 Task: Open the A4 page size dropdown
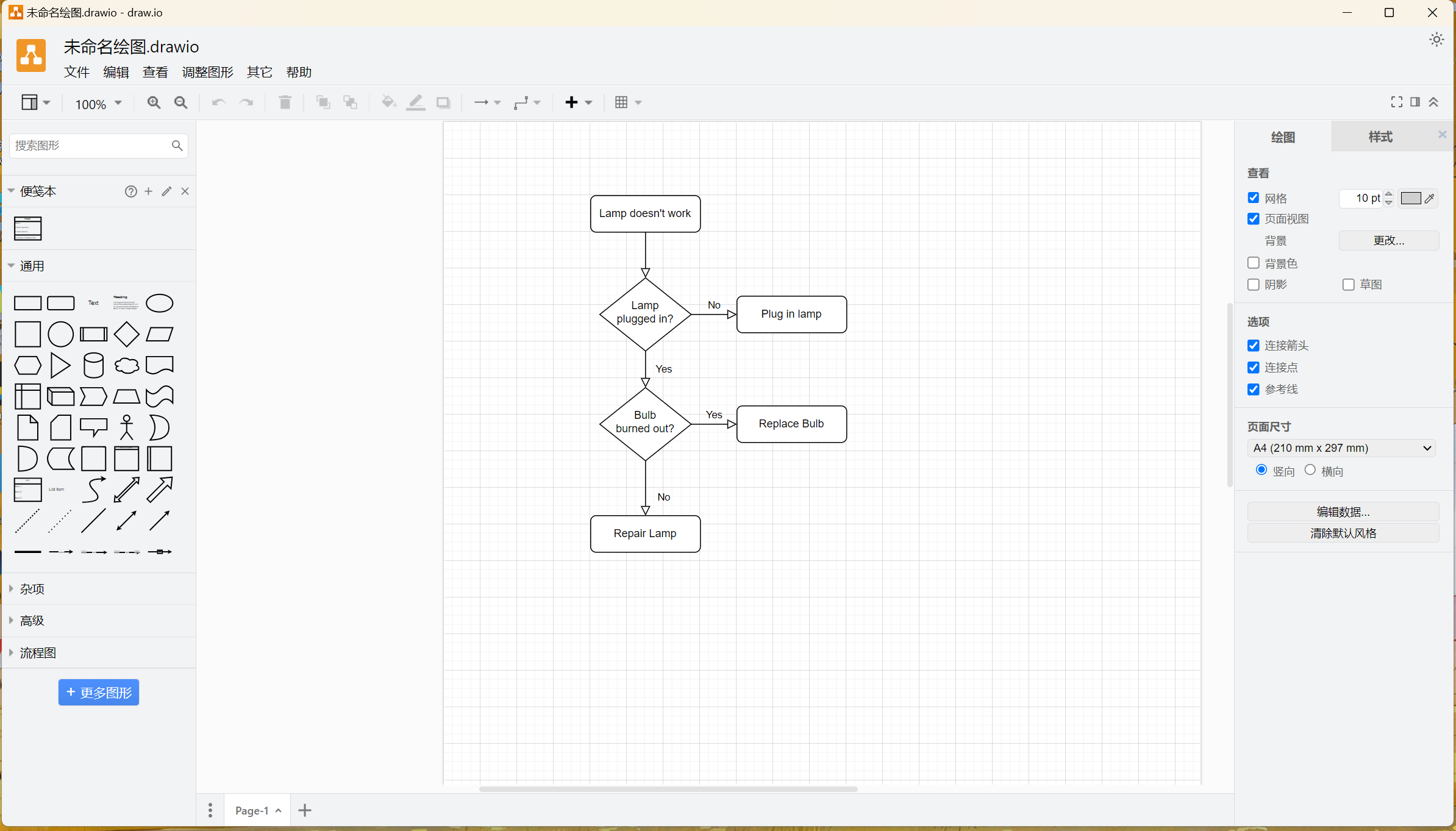click(1341, 448)
